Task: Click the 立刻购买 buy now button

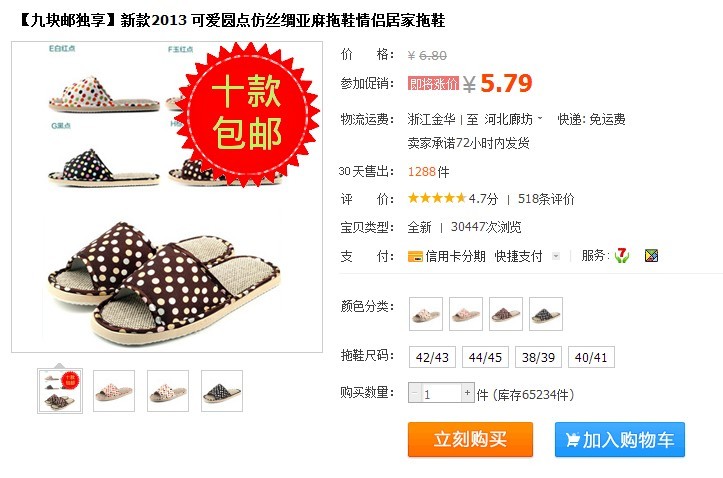Action: (470, 439)
